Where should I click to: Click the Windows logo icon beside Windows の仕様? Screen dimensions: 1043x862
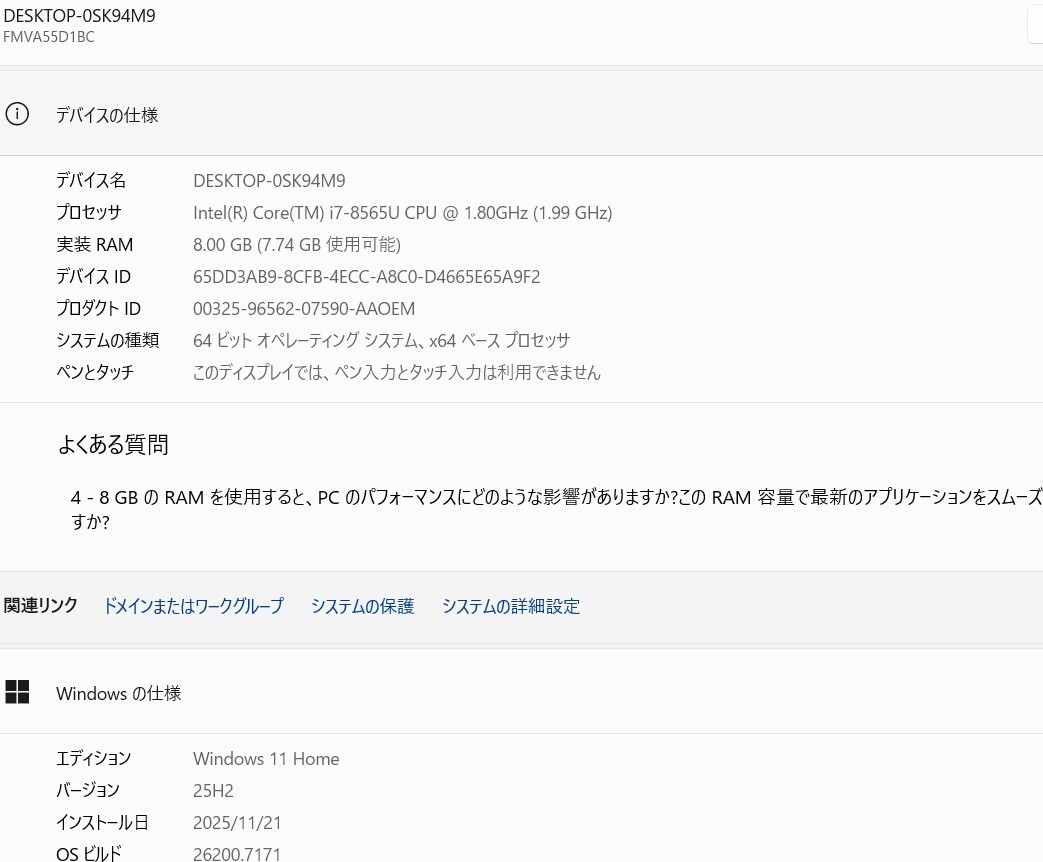(17, 692)
